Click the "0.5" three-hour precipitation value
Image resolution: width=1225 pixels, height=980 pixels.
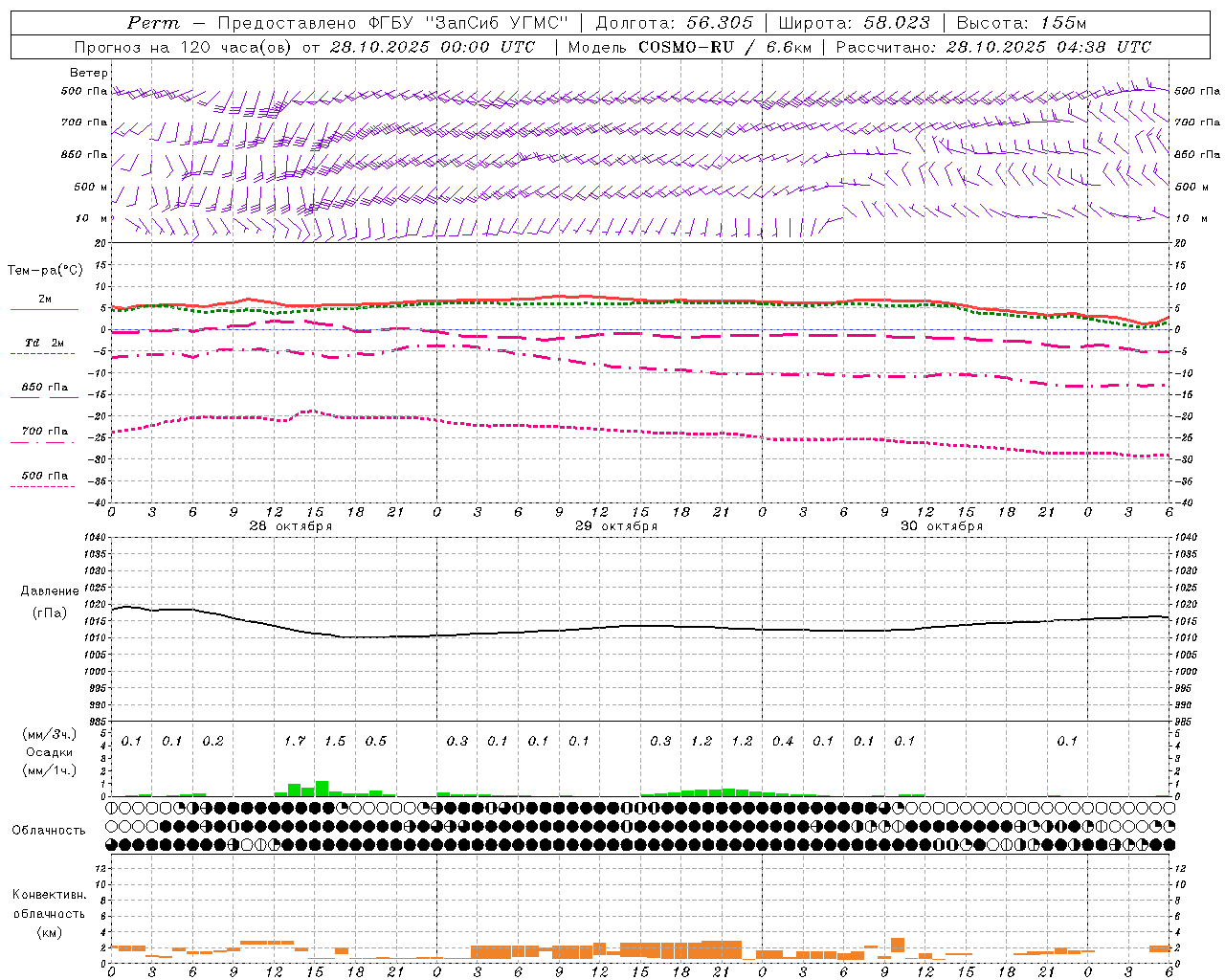pos(376,741)
